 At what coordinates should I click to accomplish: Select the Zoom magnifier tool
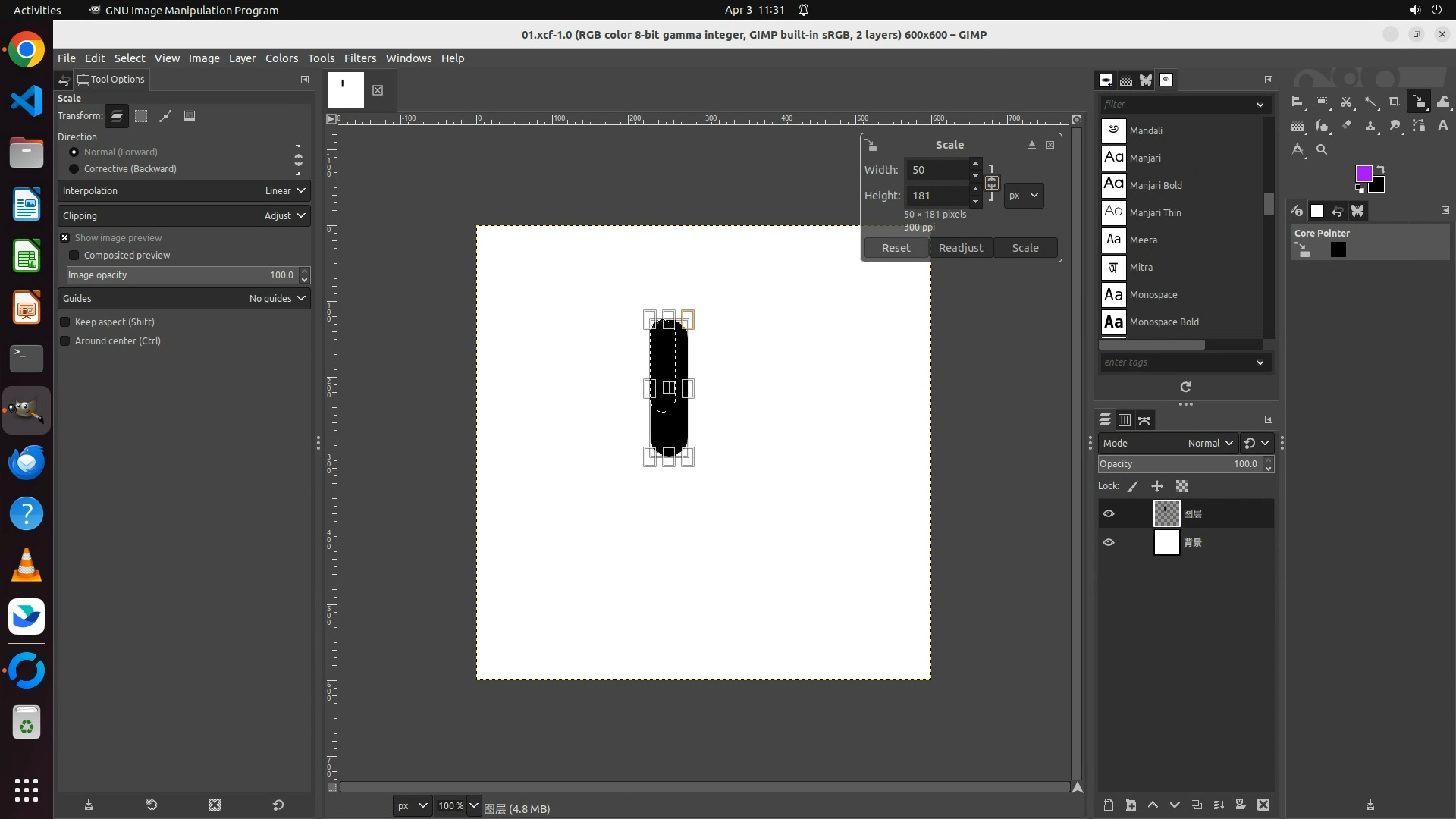pyautogui.click(x=1322, y=149)
